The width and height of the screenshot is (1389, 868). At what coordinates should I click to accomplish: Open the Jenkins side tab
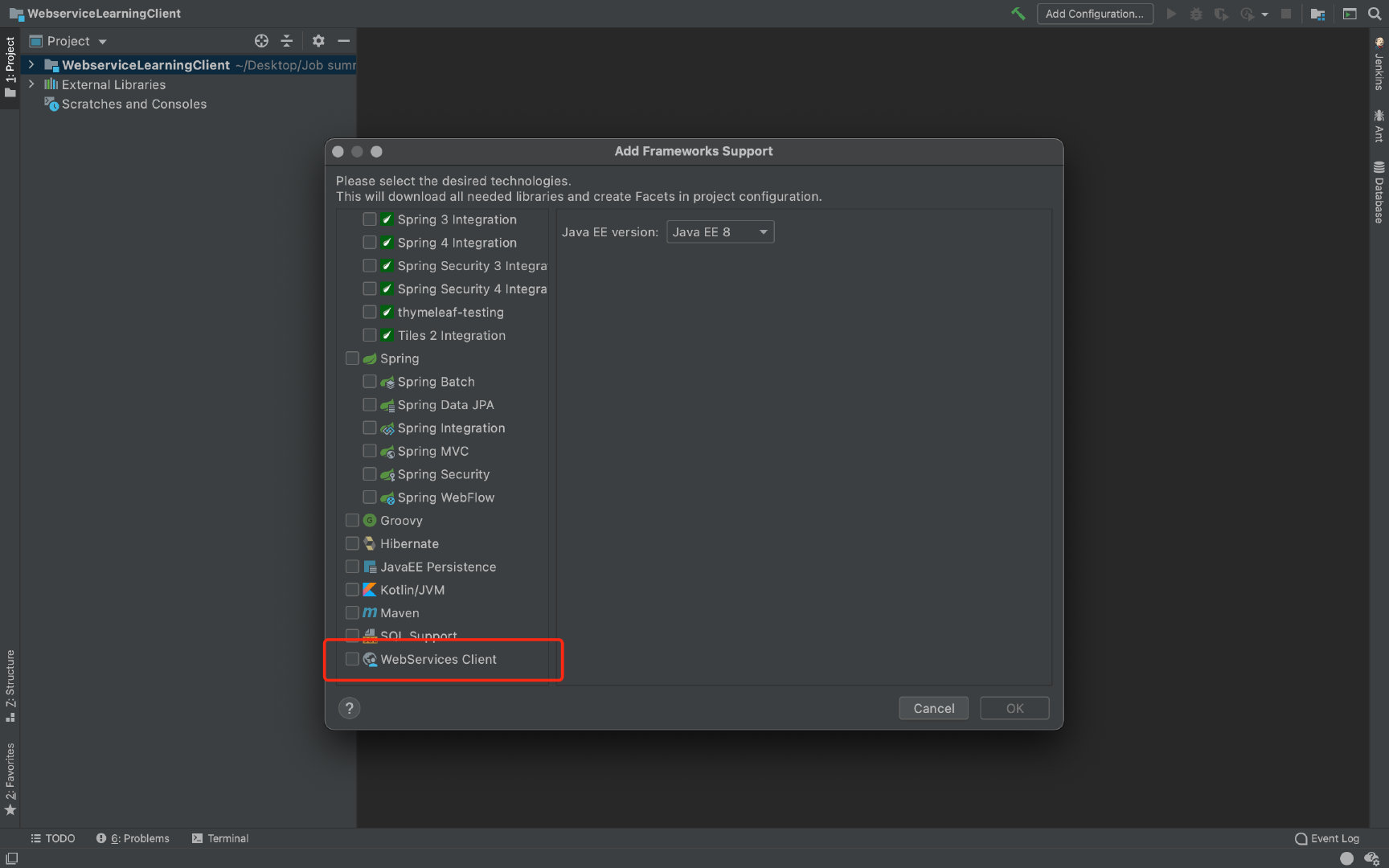coord(1379,65)
